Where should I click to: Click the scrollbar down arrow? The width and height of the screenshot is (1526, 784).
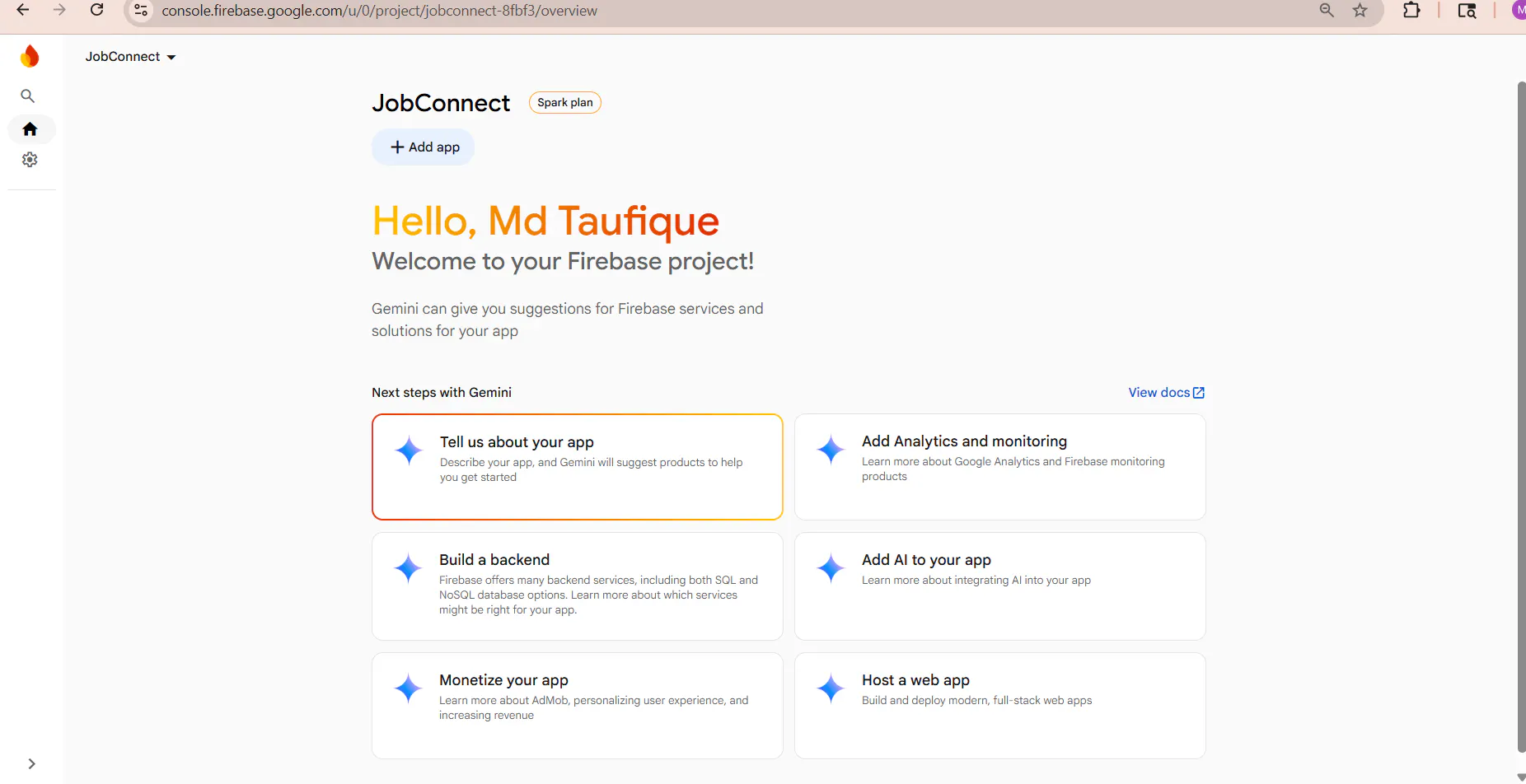(1521, 777)
